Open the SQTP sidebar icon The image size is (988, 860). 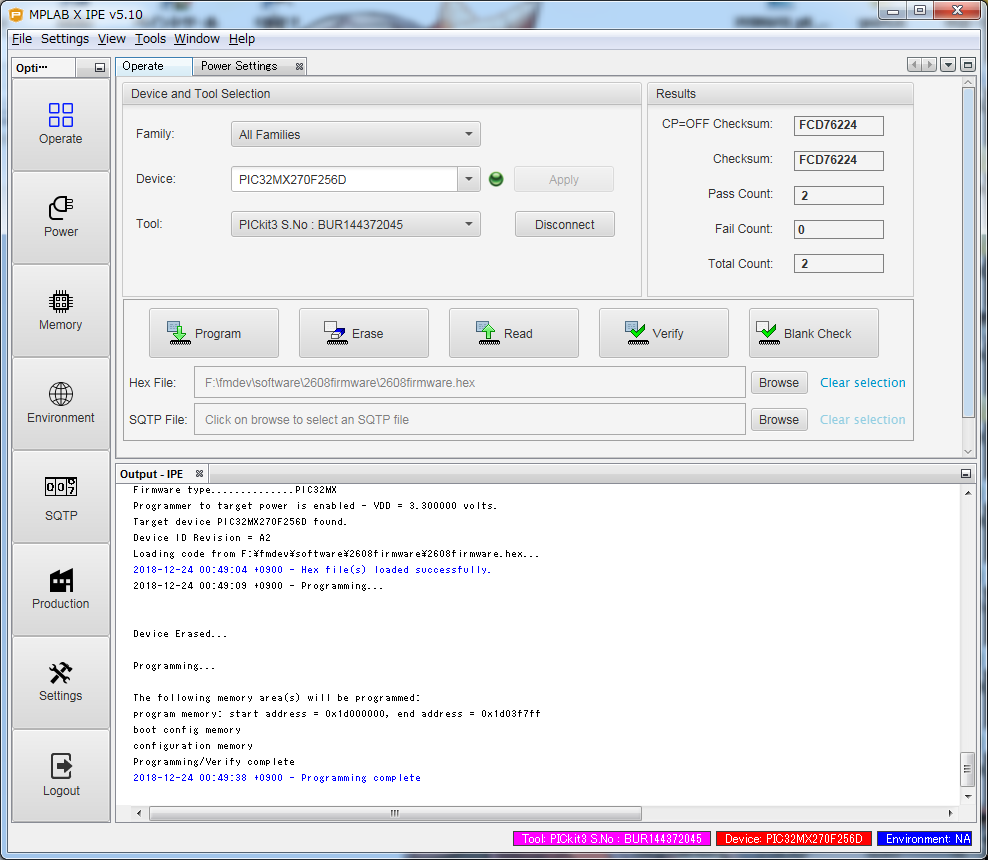(61, 497)
